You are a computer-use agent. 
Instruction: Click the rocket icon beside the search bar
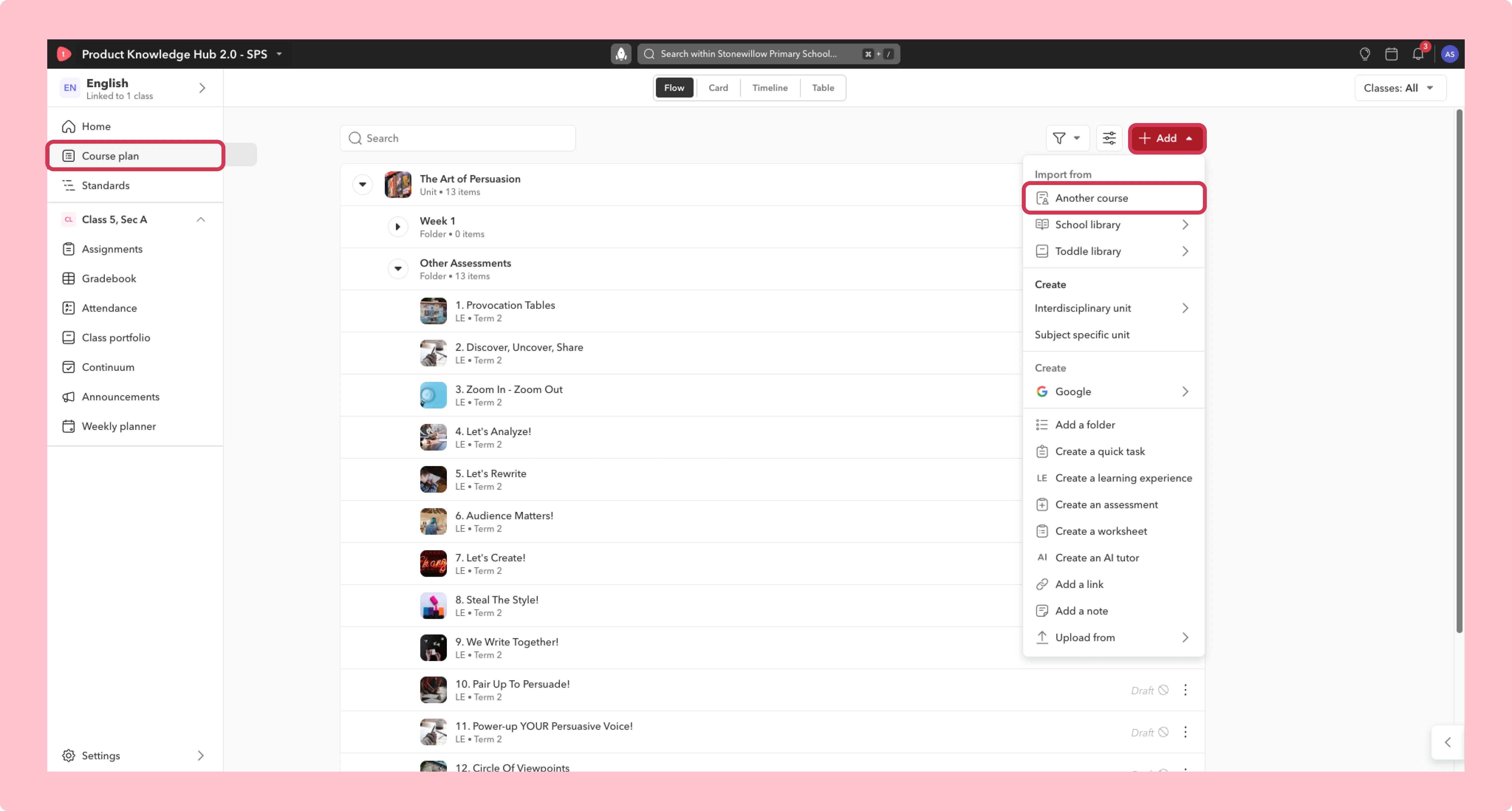coord(620,54)
